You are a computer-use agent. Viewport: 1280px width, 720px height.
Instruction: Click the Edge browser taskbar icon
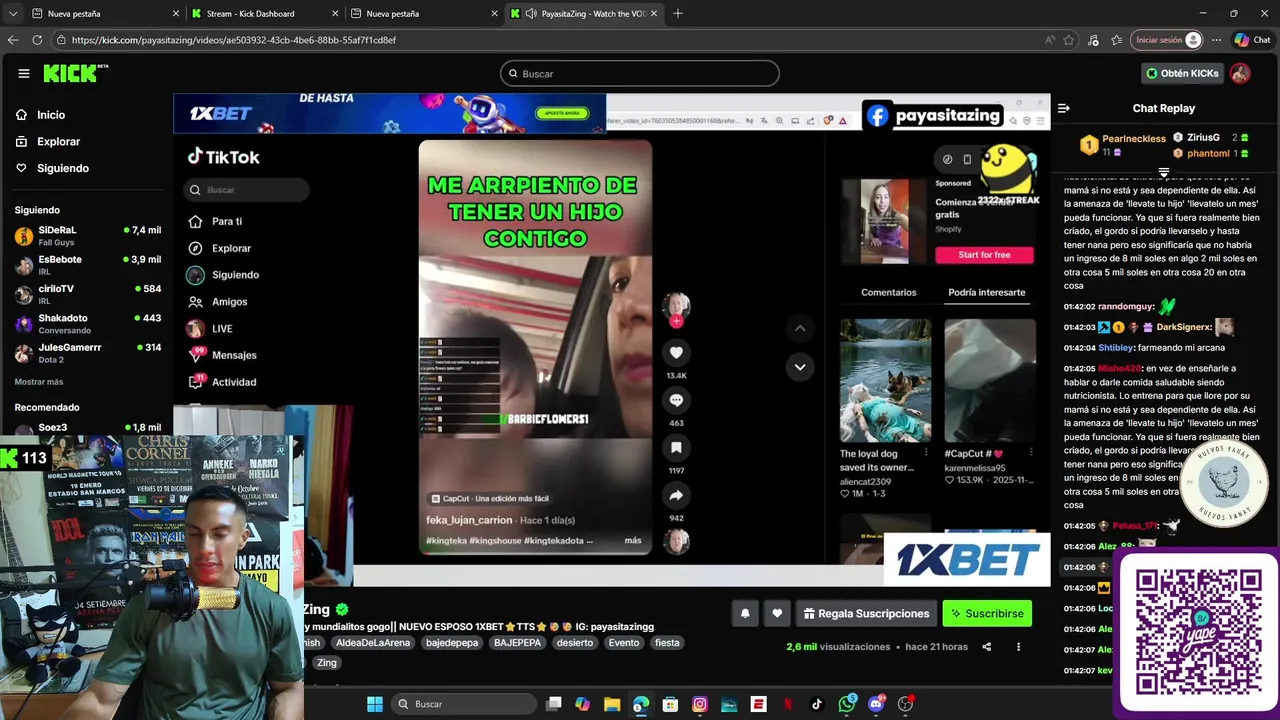tap(641, 704)
